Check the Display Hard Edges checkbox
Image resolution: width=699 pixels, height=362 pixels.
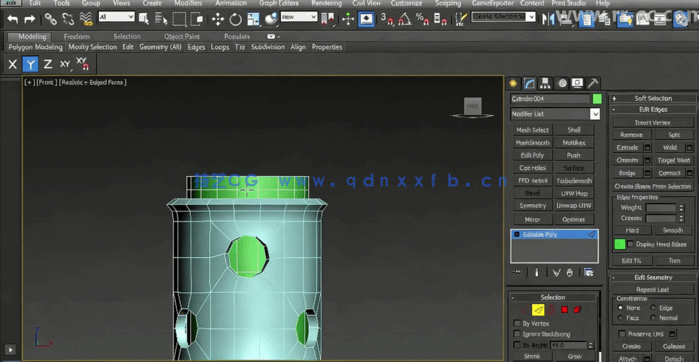tap(631, 244)
